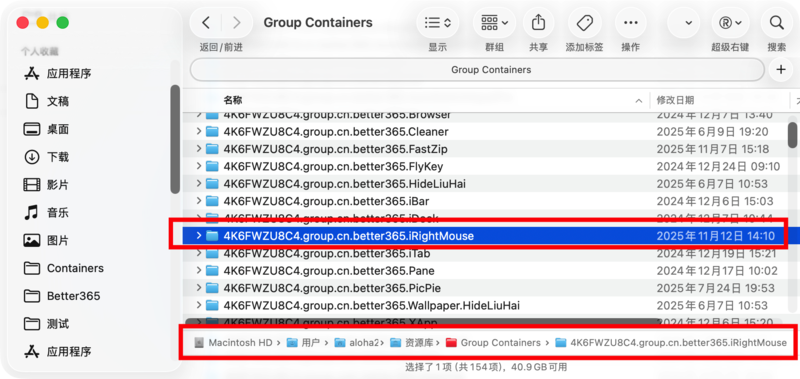Viewport: 800px width, 379px height.
Task: Open 图片 in the sidebar
Action: point(58,240)
